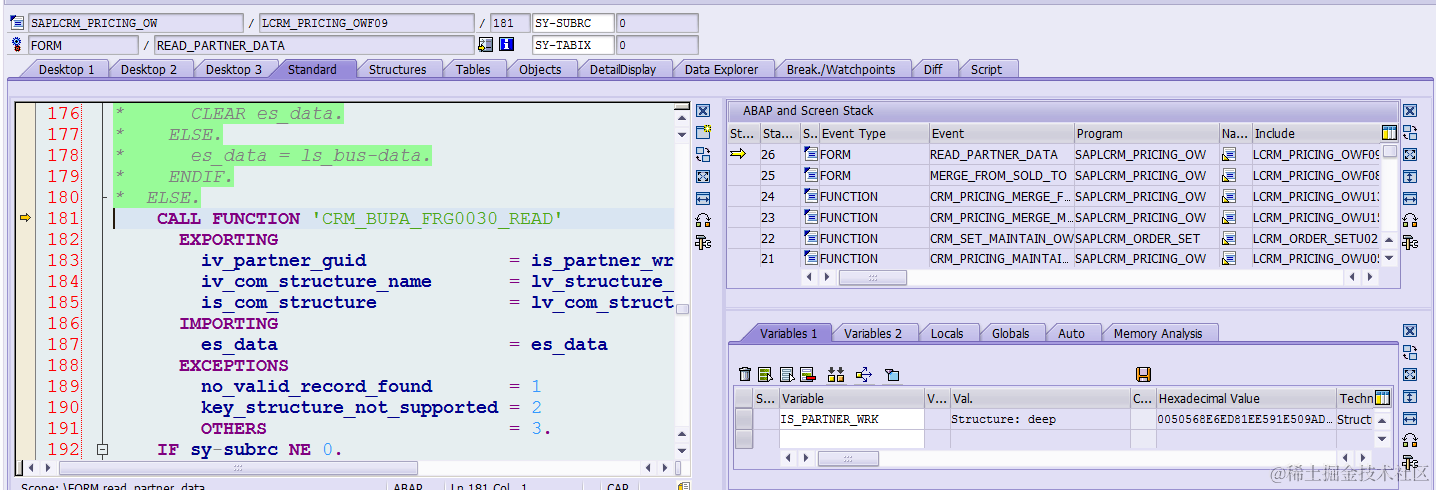Click the navigate icon beside the info icon

coord(486,44)
